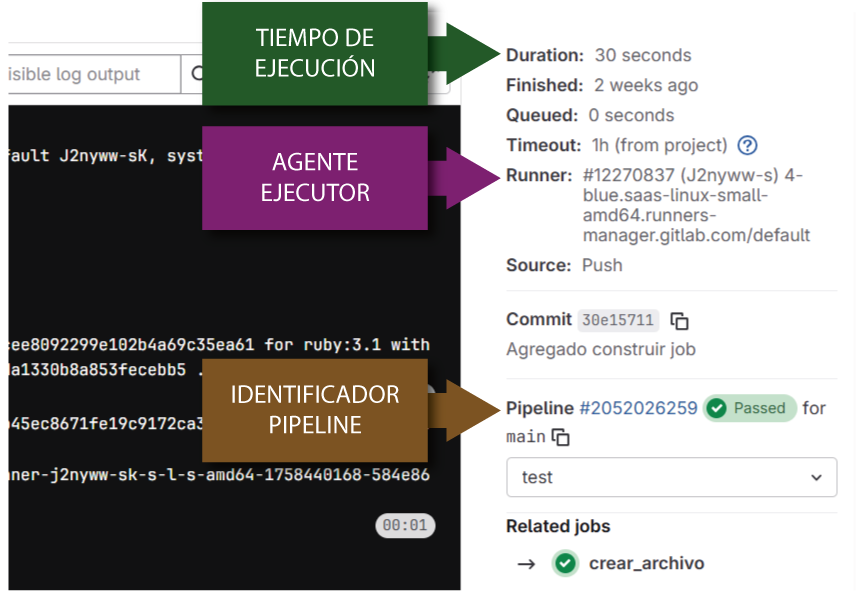
Task: Click the IDENTIFICADOR PIPELINE brown label
Action: tap(315, 409)
